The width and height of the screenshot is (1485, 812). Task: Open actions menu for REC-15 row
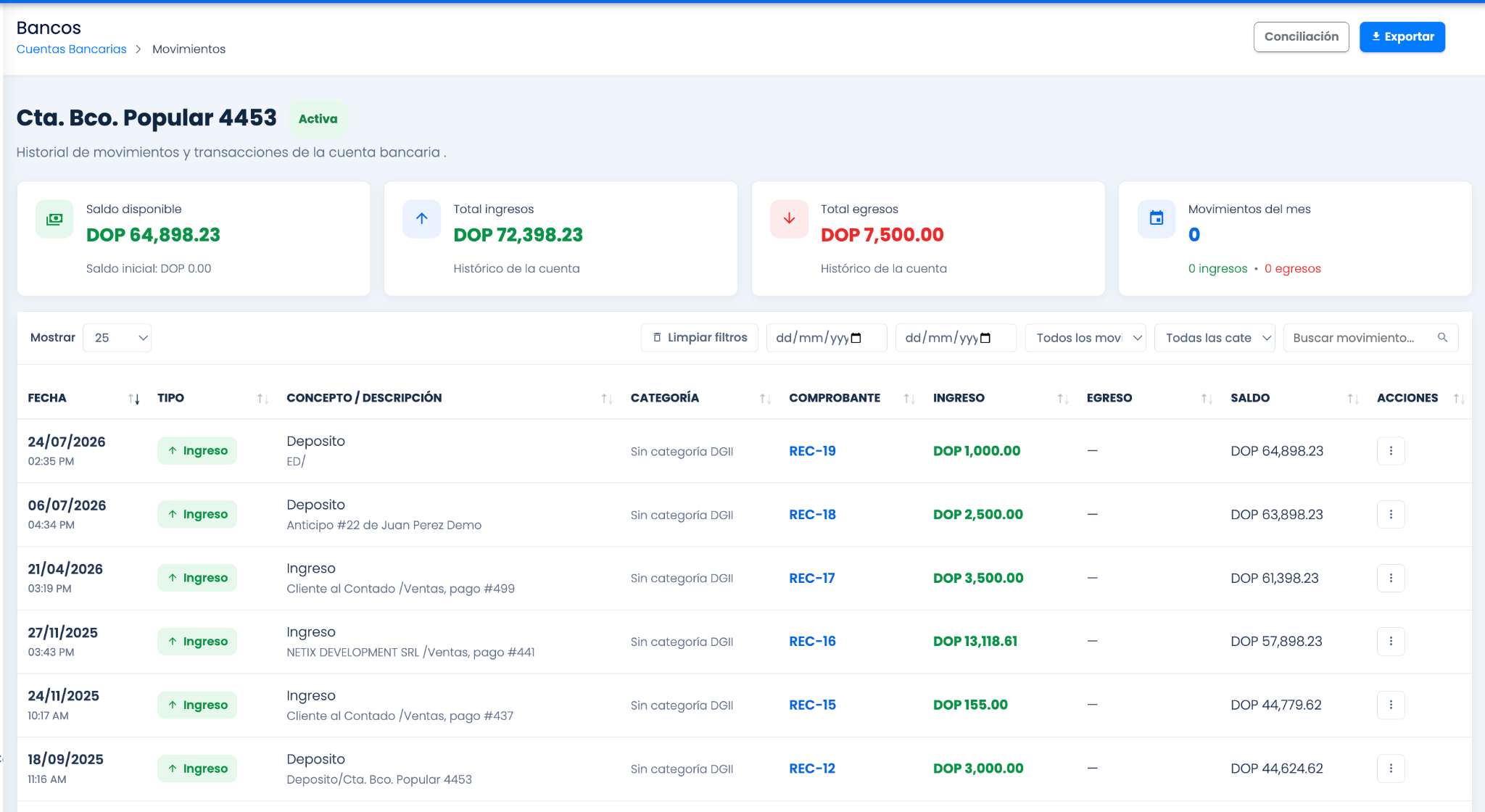(x=1391, y=705)
